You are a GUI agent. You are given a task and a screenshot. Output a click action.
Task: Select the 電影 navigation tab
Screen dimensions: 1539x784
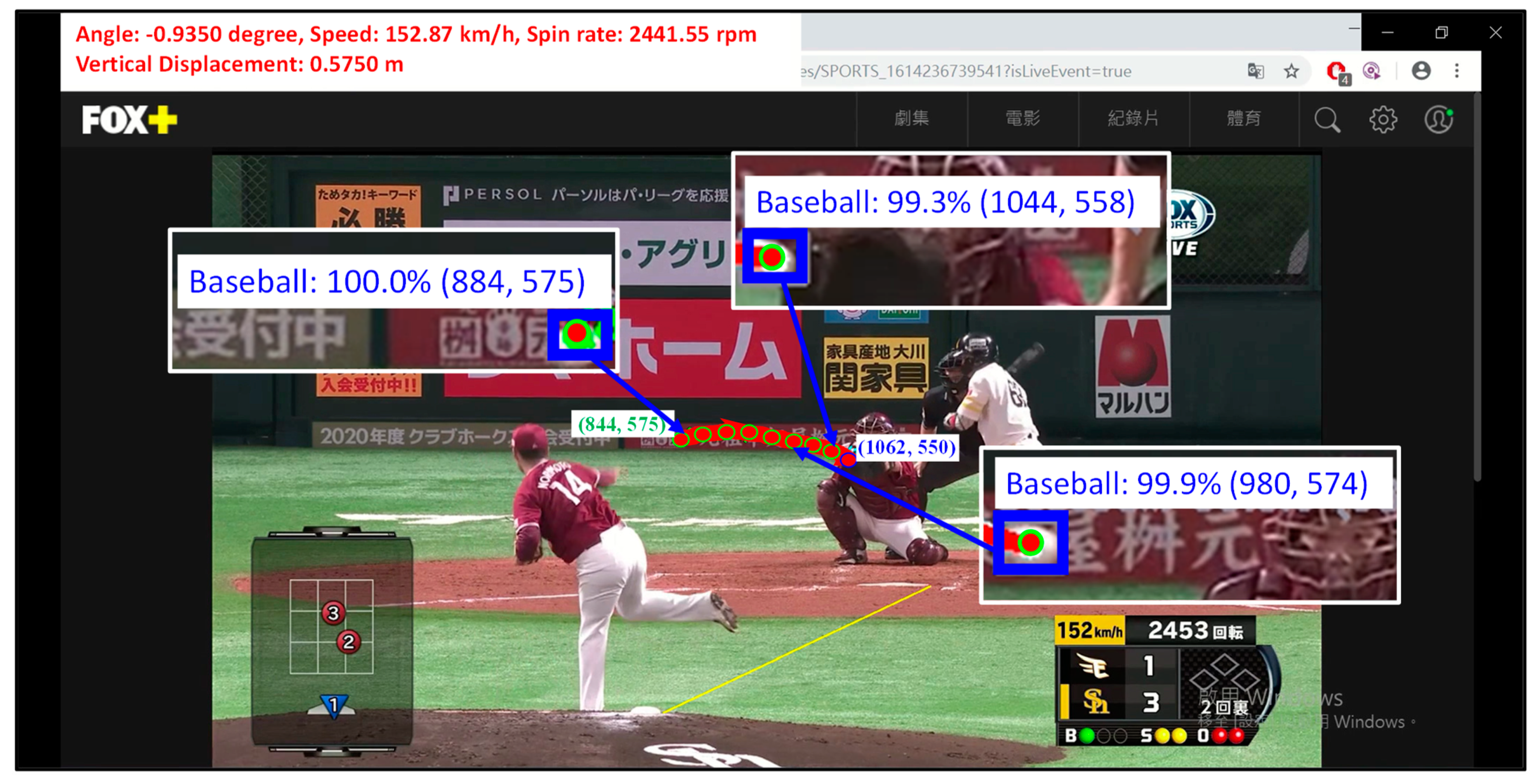(1022, 118)
